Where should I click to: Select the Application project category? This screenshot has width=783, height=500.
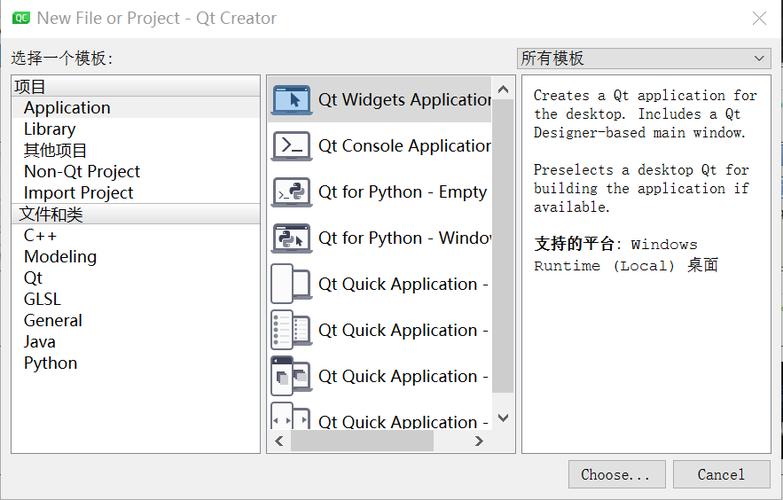pyautogui.click(x=136, y=107)
